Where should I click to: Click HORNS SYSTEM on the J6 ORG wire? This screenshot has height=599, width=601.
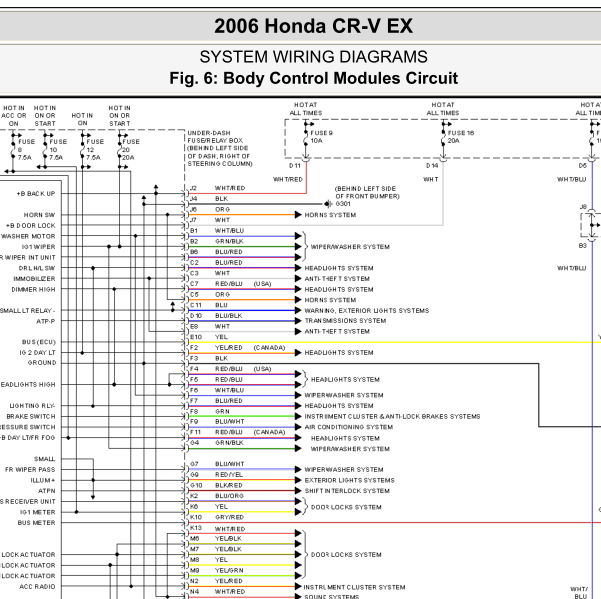pyautogui.click(x=330, y=215)
